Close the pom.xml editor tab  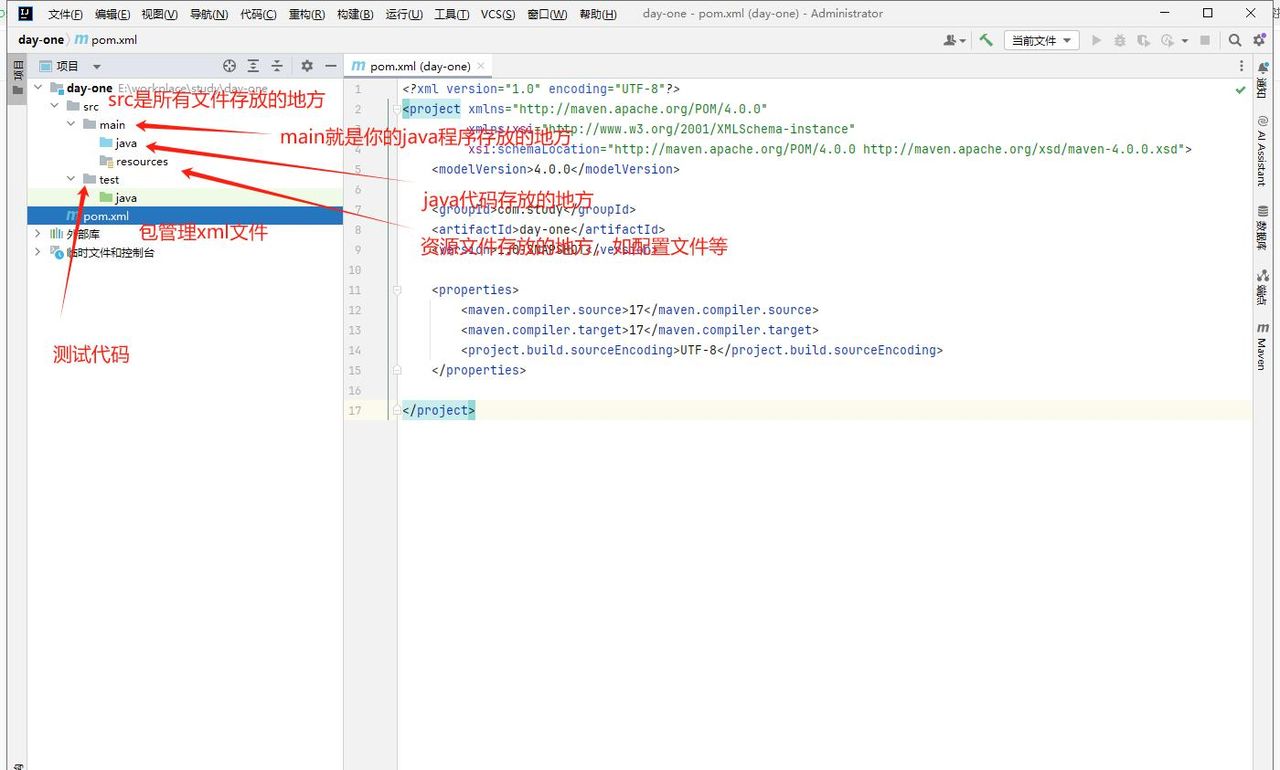pyautogui.click(x=481, y=66)
